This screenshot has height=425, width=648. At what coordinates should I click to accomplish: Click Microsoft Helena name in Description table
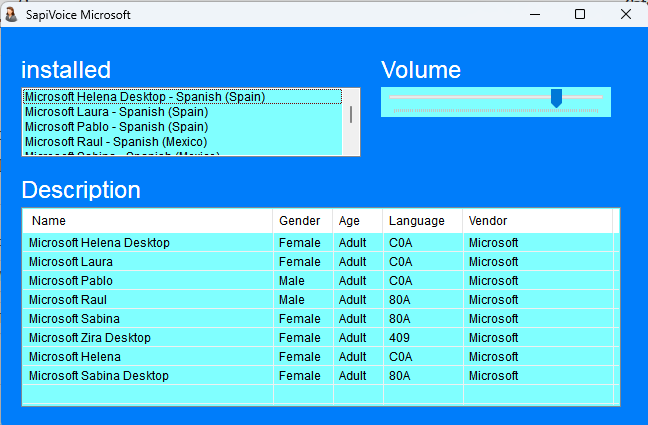pyautogui.click(x=75, y=357)
